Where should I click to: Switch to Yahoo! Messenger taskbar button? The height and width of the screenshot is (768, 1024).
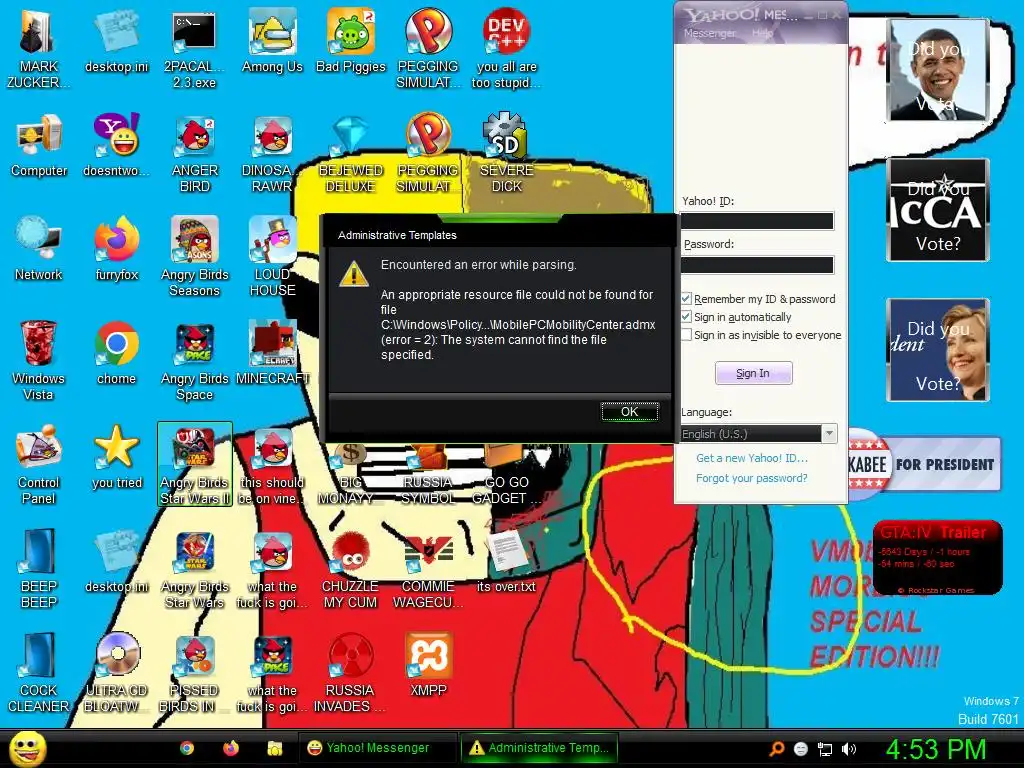377,748
